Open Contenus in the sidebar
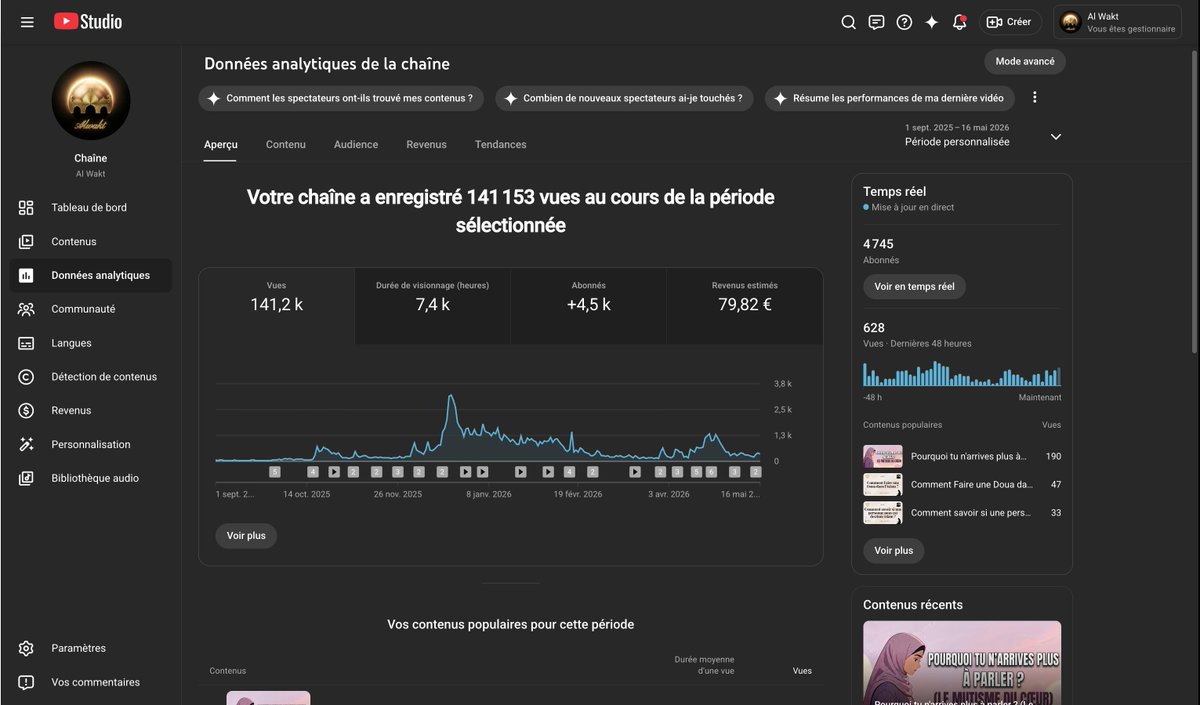 point(91,242)
